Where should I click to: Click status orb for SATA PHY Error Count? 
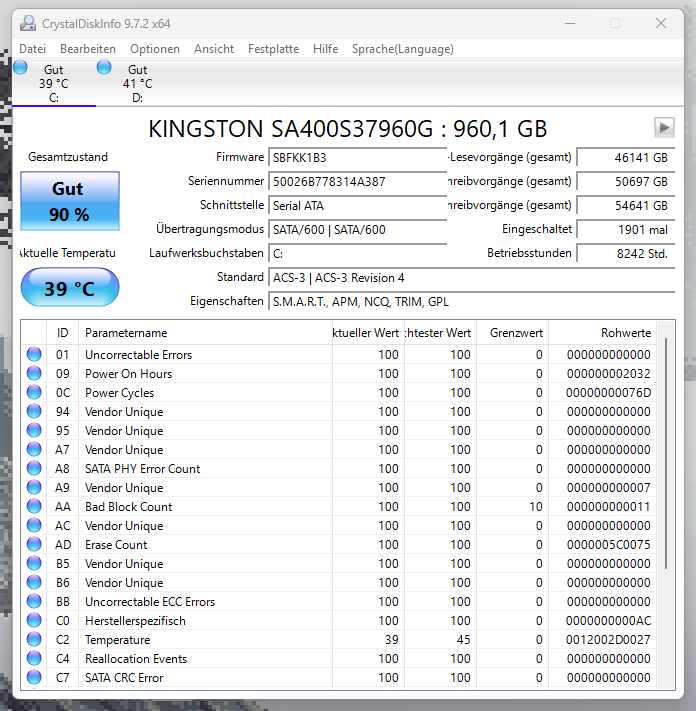(34, 468)
